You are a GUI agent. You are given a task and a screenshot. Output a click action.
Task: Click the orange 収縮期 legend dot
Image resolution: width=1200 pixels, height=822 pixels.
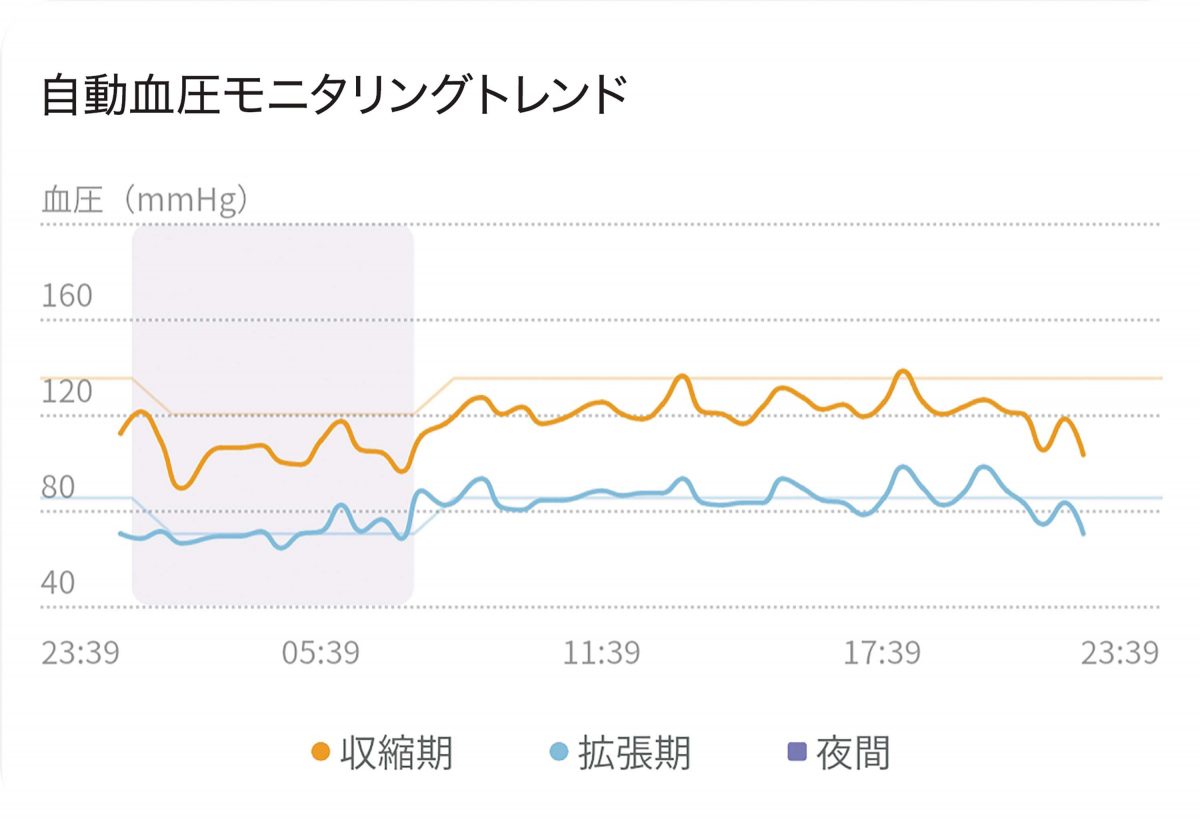click(321, 752)
